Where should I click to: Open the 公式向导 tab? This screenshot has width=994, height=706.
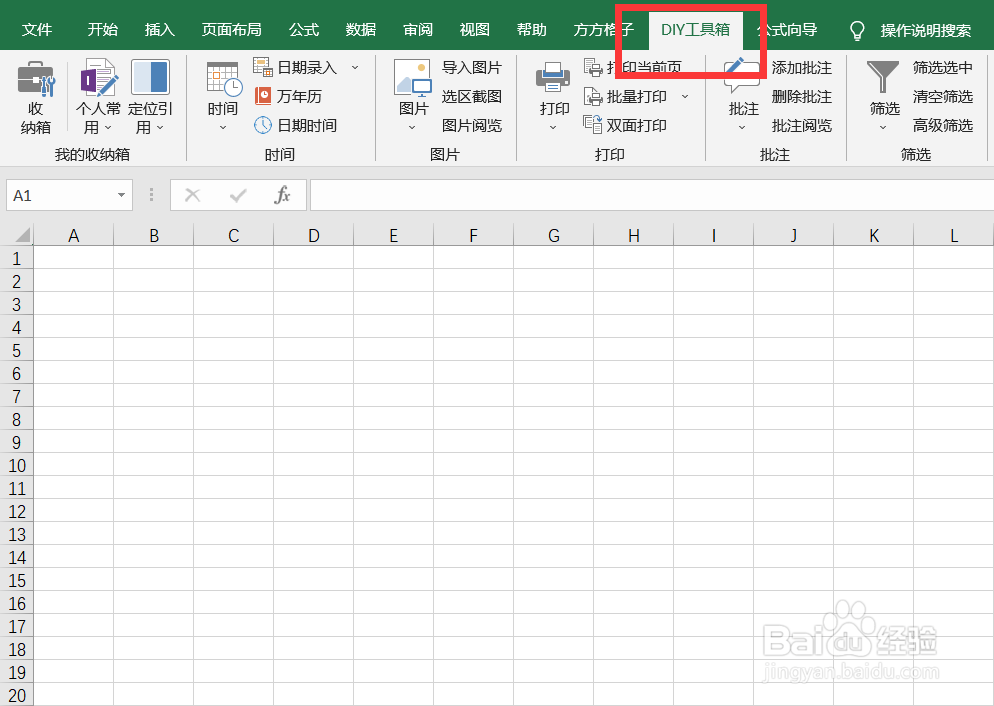786,29
